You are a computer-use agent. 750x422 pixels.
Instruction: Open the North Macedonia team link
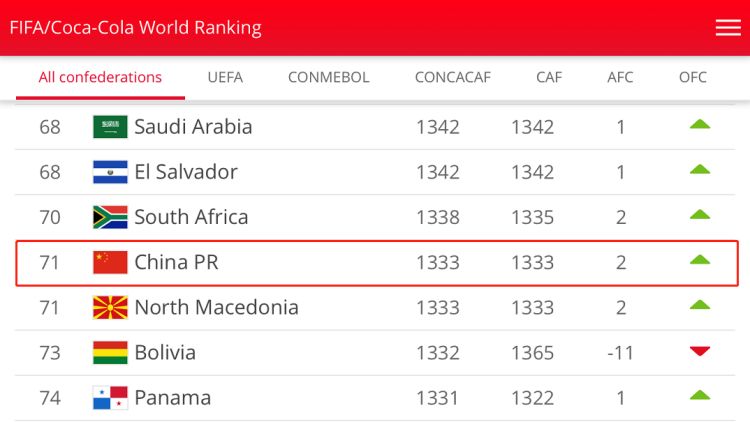(216, 307)
